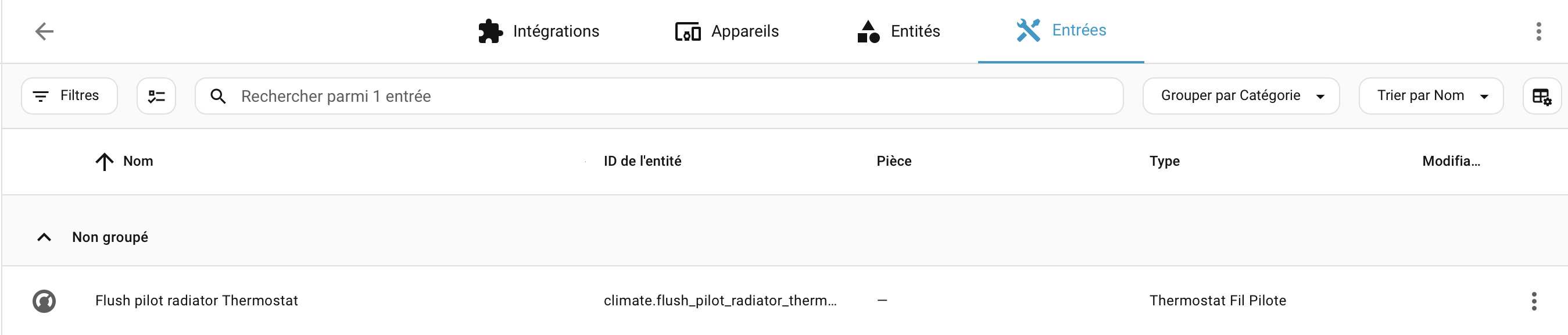The height and width of the screenshot is (335, 1568).
Task: Open Flush pilot radiator Thermostat entry
Action: pos(196,301)
